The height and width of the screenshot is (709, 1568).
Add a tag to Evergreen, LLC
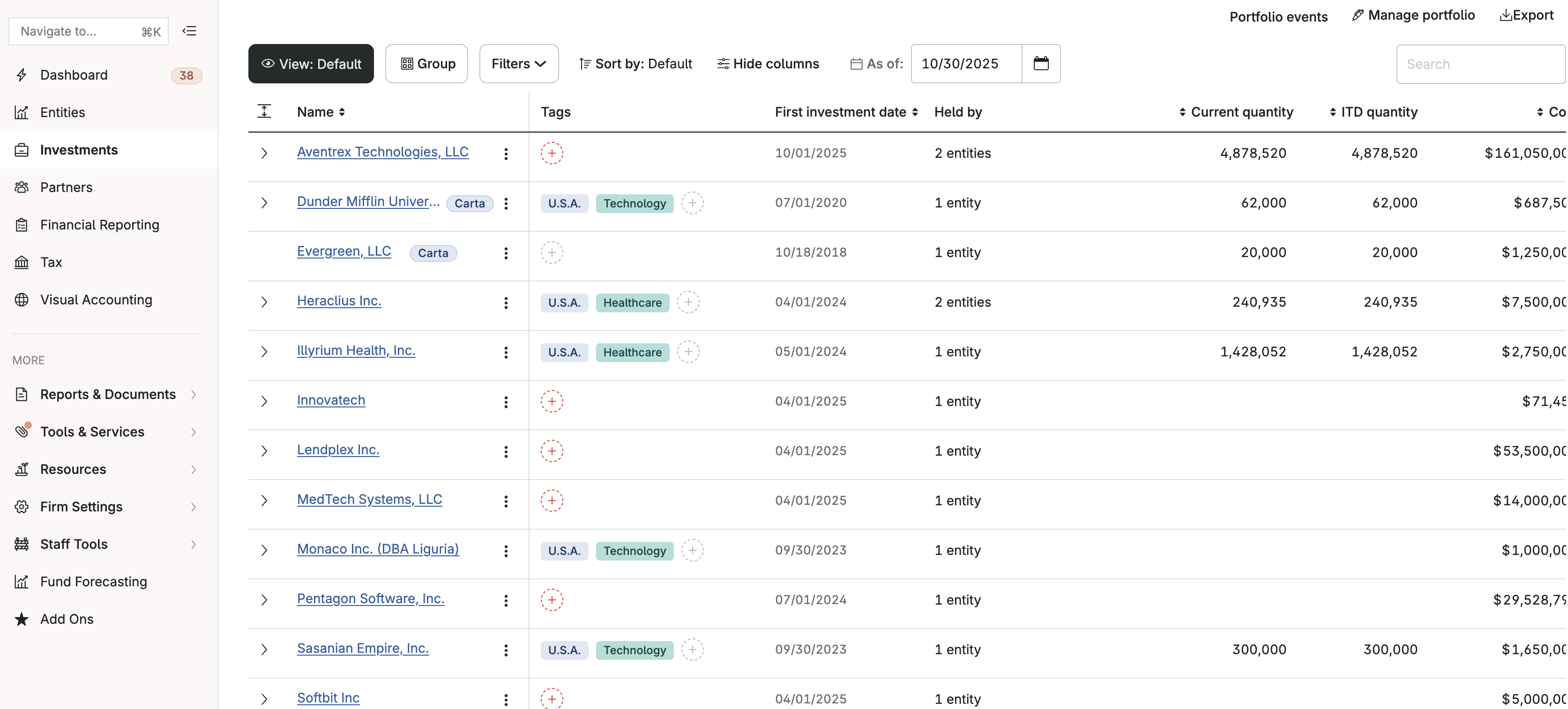pyautogui.click(x=552, y=252)
